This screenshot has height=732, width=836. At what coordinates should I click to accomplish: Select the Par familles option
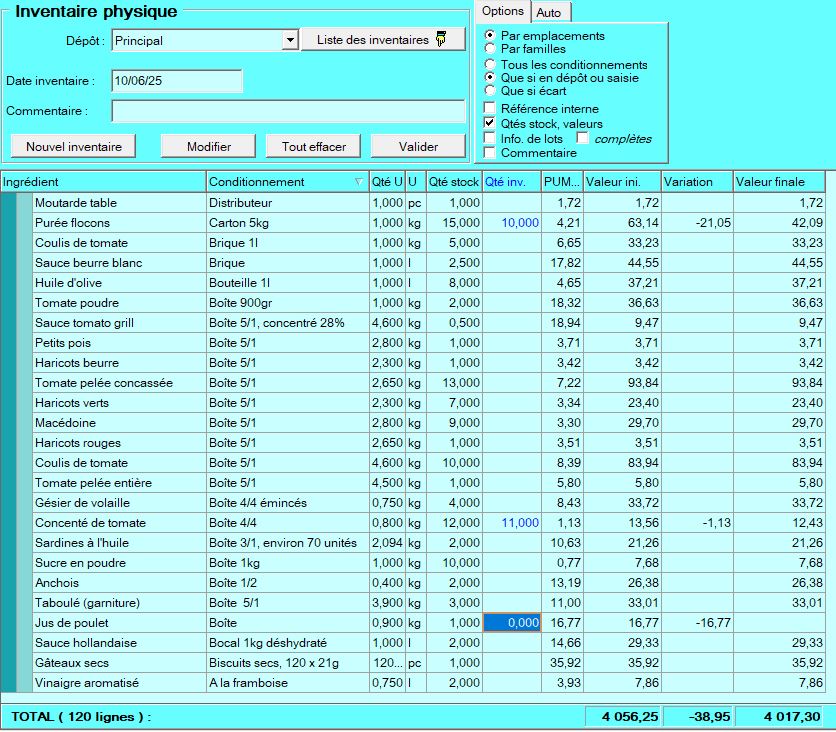[489, 48]
